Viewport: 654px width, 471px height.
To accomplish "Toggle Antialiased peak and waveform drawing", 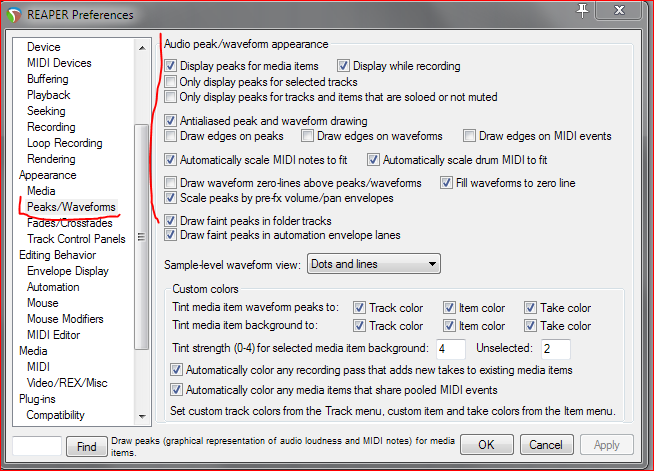I will coord(170,121).
